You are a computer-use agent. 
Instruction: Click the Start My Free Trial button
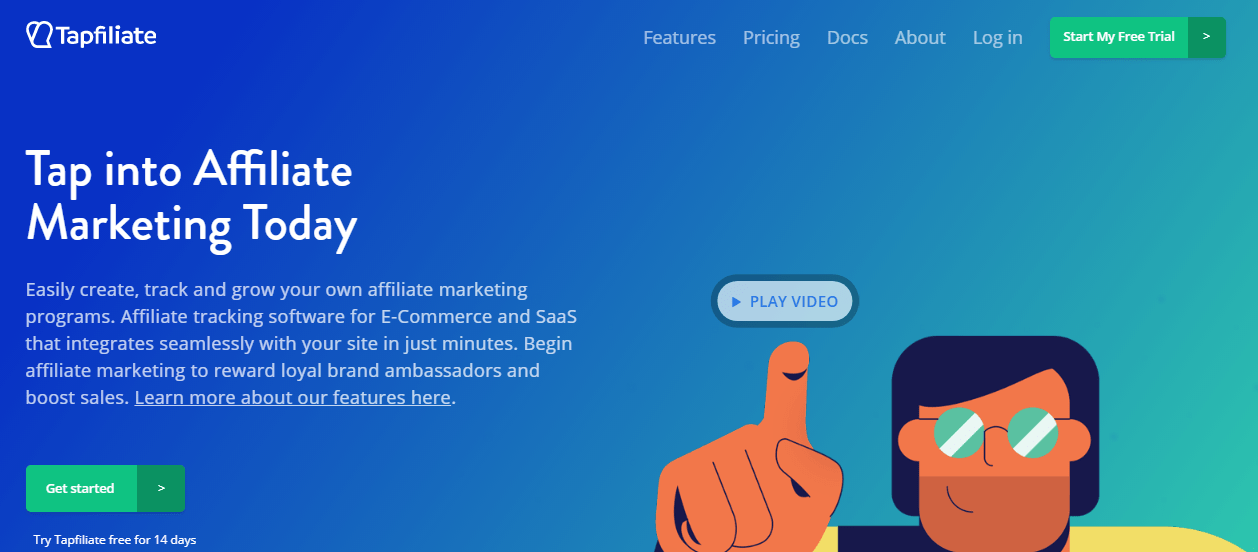click(1137, 37)
